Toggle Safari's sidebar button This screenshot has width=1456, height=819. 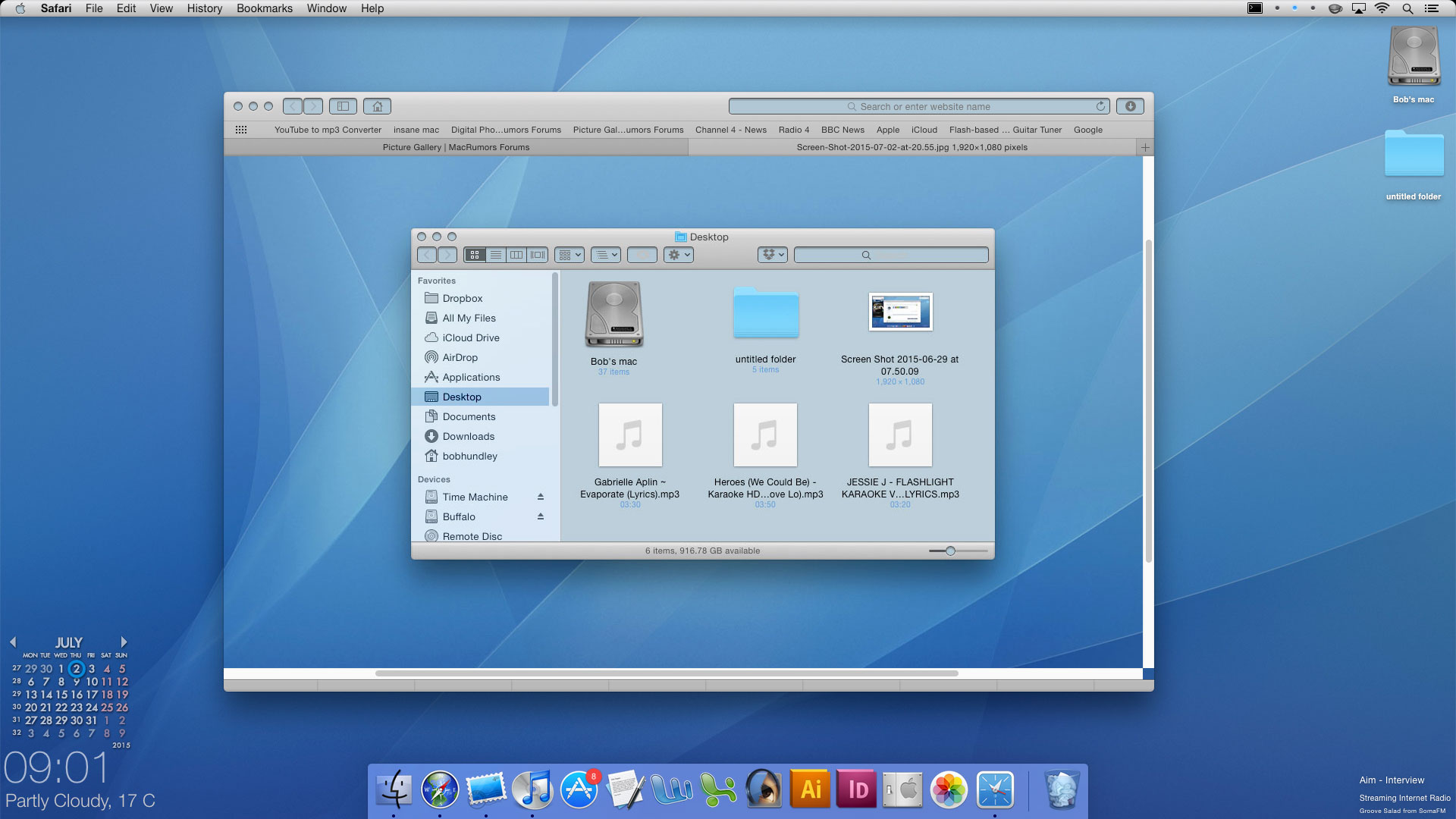coord(343,106)
